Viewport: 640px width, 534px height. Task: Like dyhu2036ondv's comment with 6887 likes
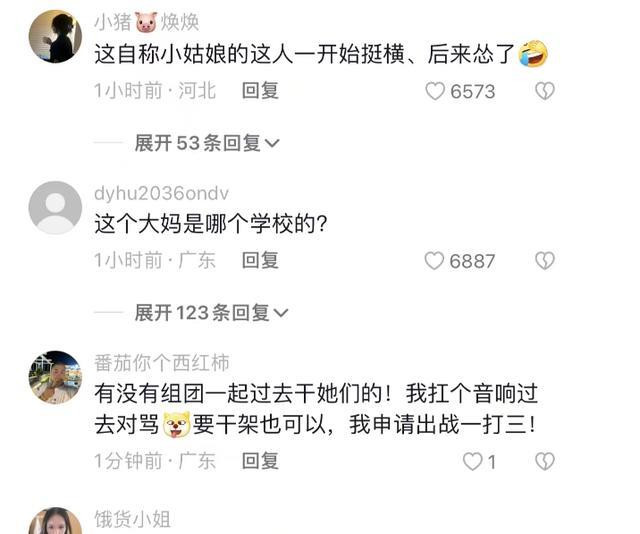(x=434, y=261)
